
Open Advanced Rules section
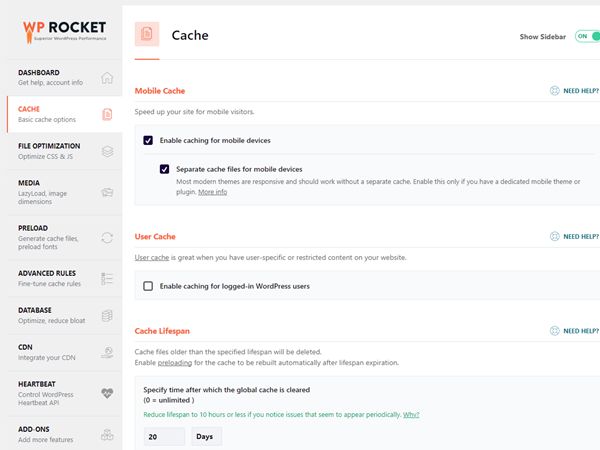tap(64, 278)
